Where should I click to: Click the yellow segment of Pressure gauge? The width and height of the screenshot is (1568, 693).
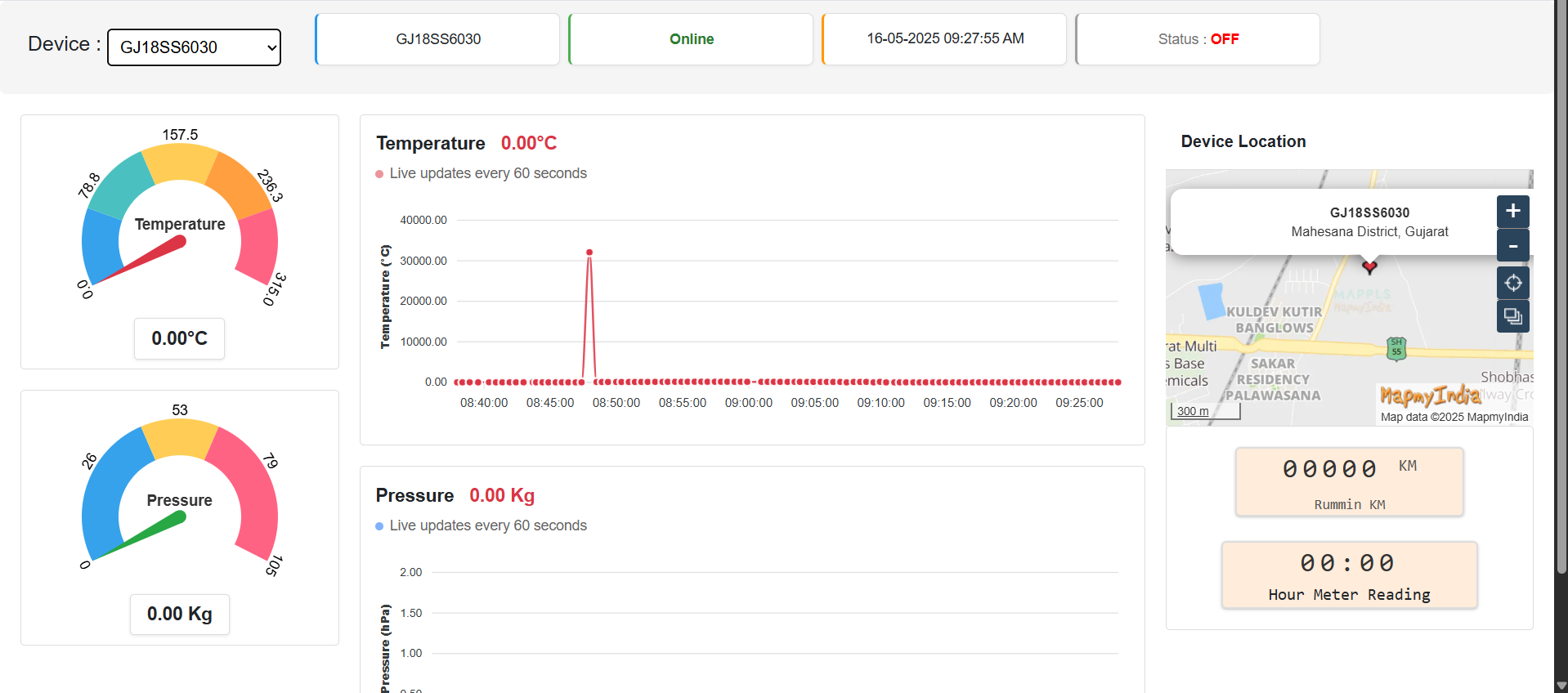point(180,438)
